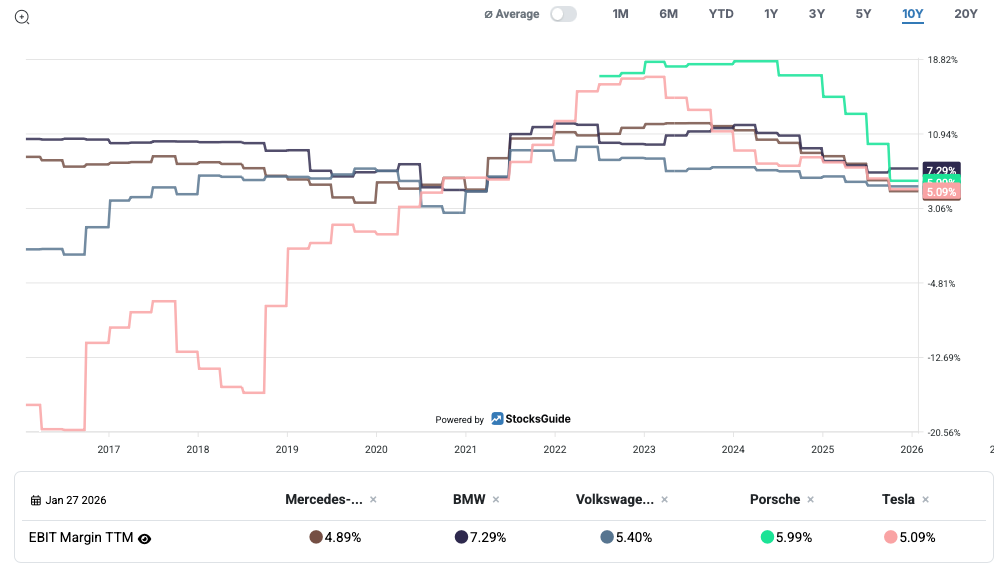Select the 20Y time range
1004x570 pixels.
point(965,14)
